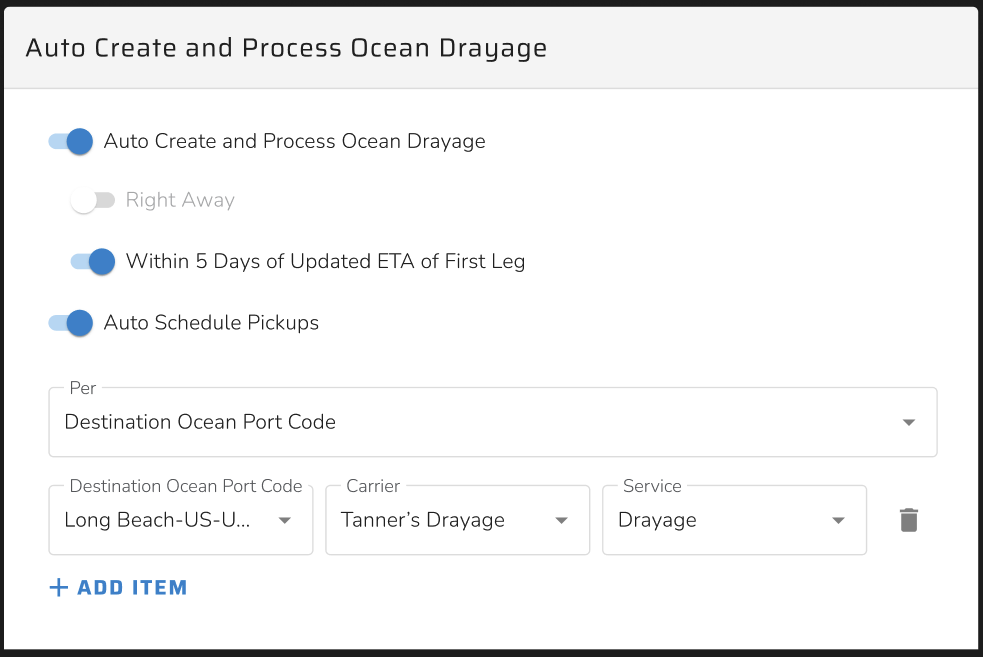Turn off the Auto Schedule Pickups switch
Image resolution: width=983 pixels, height=657 pixels.
(71, 323)
